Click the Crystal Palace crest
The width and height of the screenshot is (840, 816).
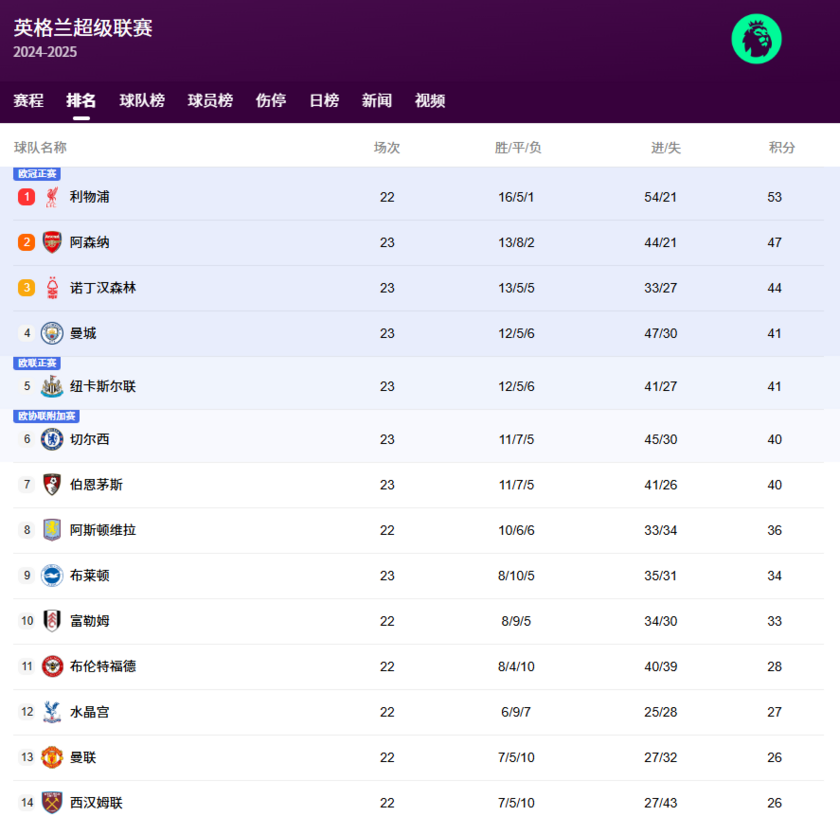tap(51, 712)
